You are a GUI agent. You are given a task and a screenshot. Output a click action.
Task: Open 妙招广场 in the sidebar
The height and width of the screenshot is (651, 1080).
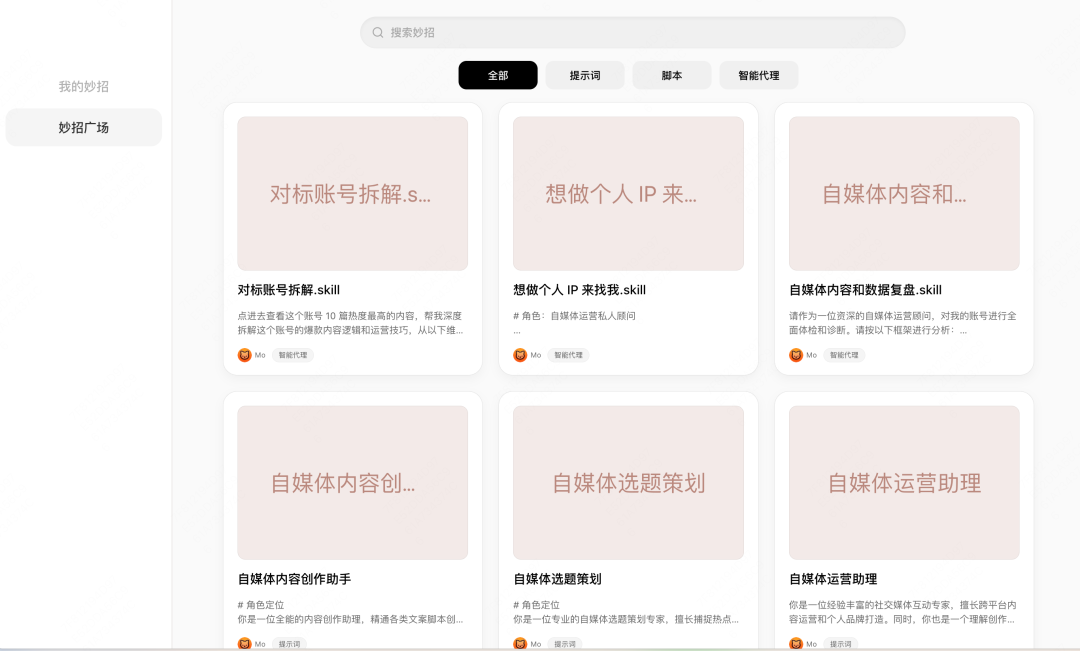tap(83, 127)
